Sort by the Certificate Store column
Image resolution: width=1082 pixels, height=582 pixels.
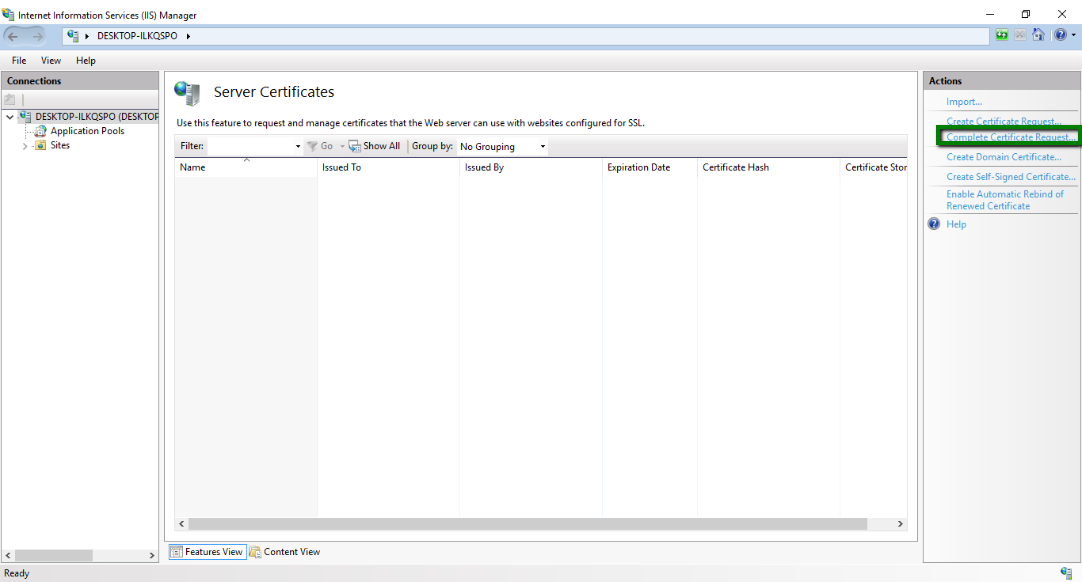pos(874,168)
